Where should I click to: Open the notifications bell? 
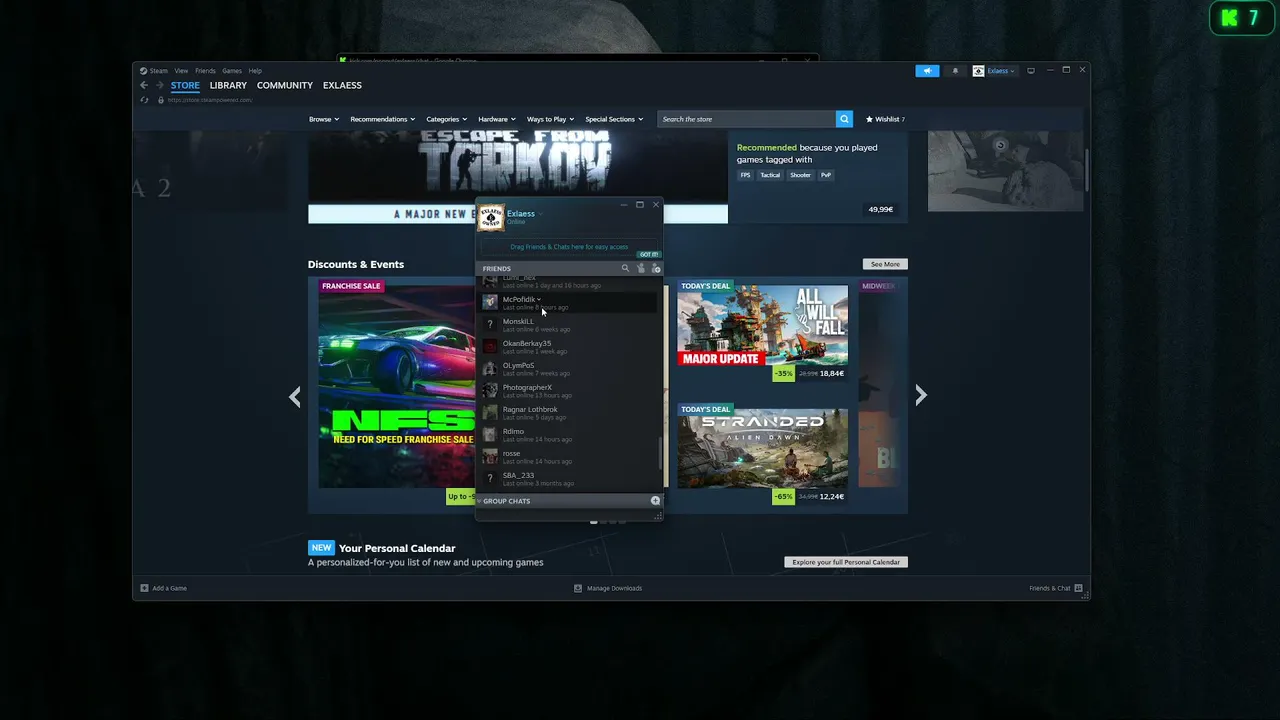tap(954, 71)
